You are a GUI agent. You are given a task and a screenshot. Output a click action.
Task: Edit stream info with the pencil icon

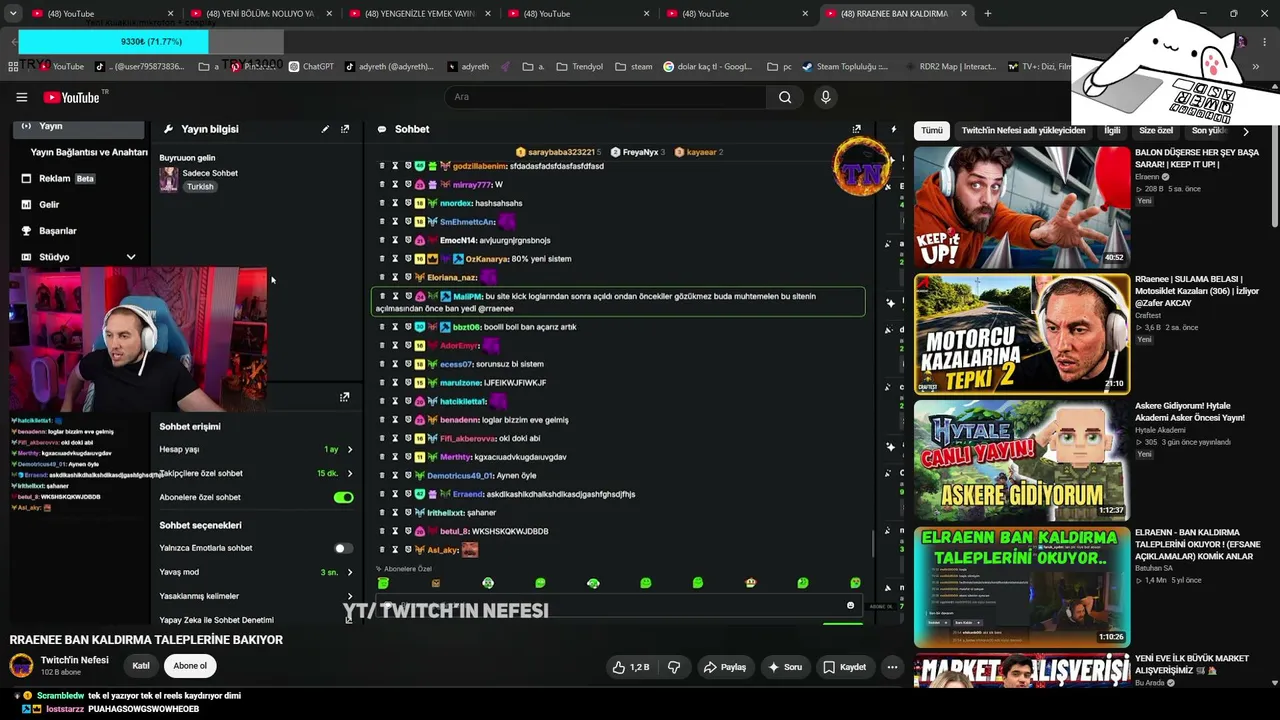(325, 129)
